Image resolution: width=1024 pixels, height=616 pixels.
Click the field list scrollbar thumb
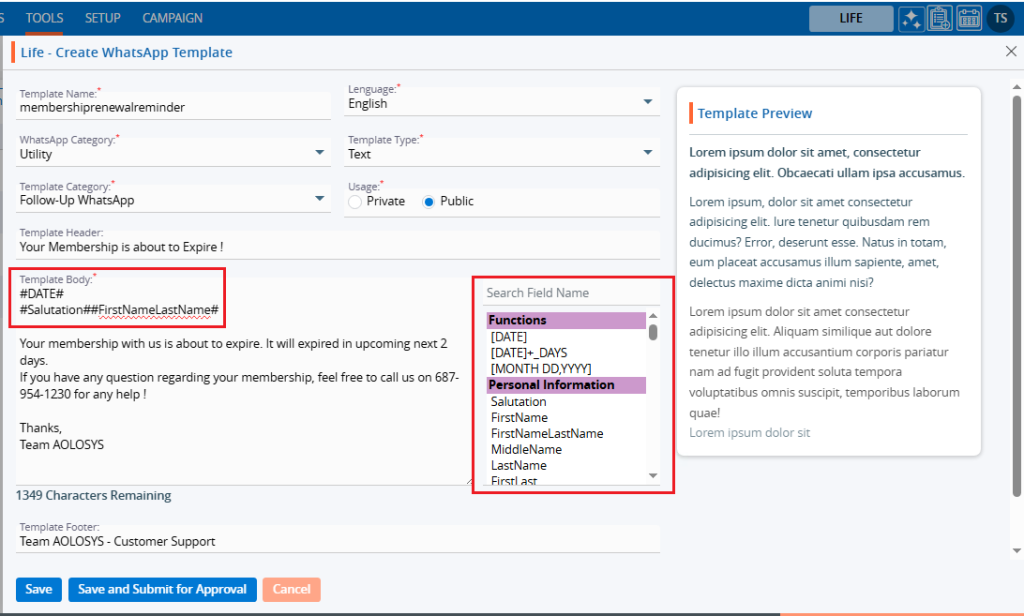(653, 331)
